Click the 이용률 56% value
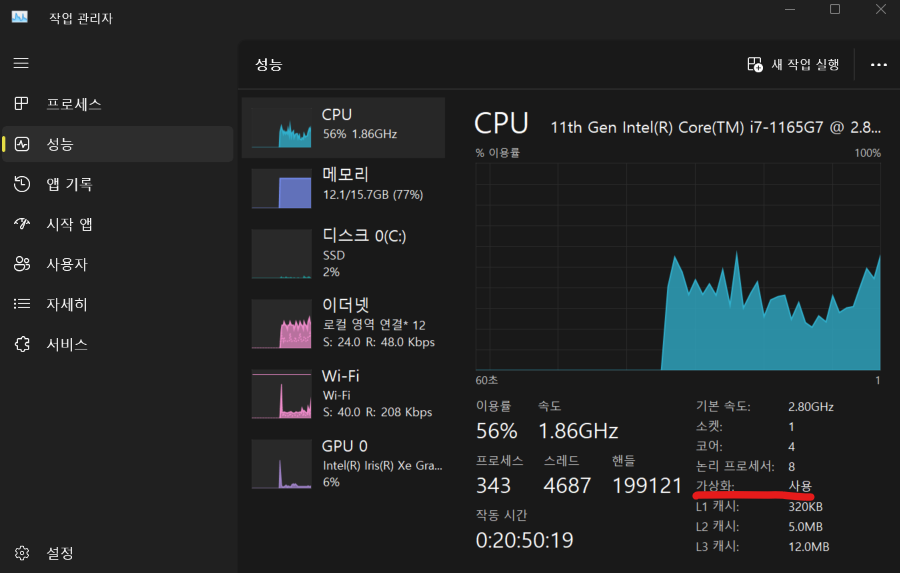 (496, 431)
